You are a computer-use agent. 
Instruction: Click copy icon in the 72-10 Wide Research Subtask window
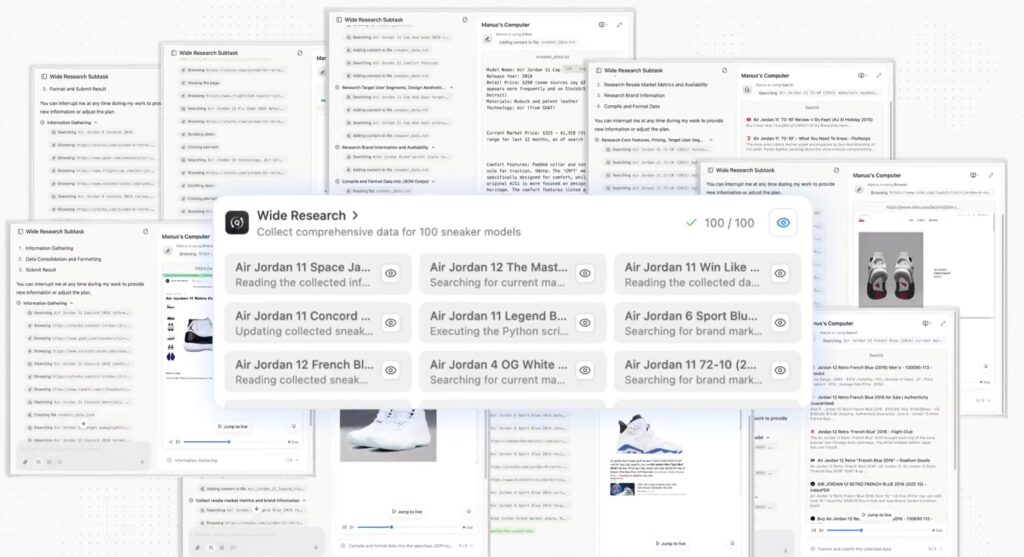[724, 70]
